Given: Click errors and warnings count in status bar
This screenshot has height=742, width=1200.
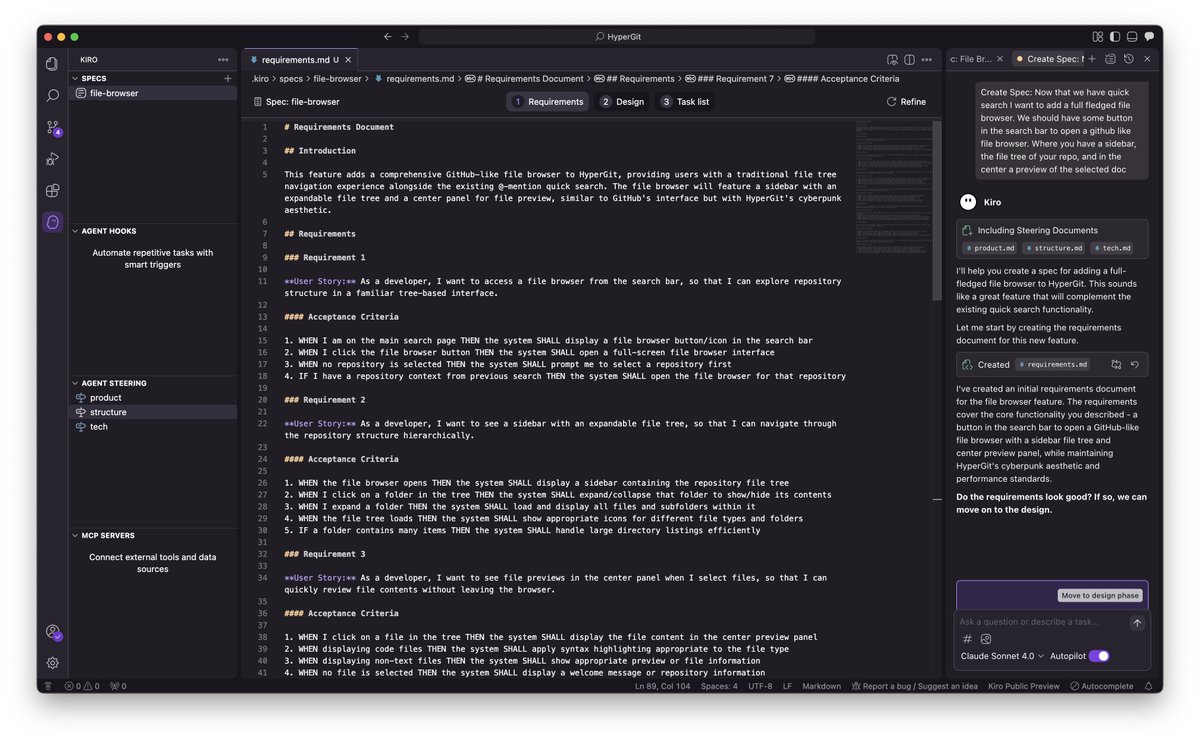Looking at the screenshot, I should (x=82, y=686).
